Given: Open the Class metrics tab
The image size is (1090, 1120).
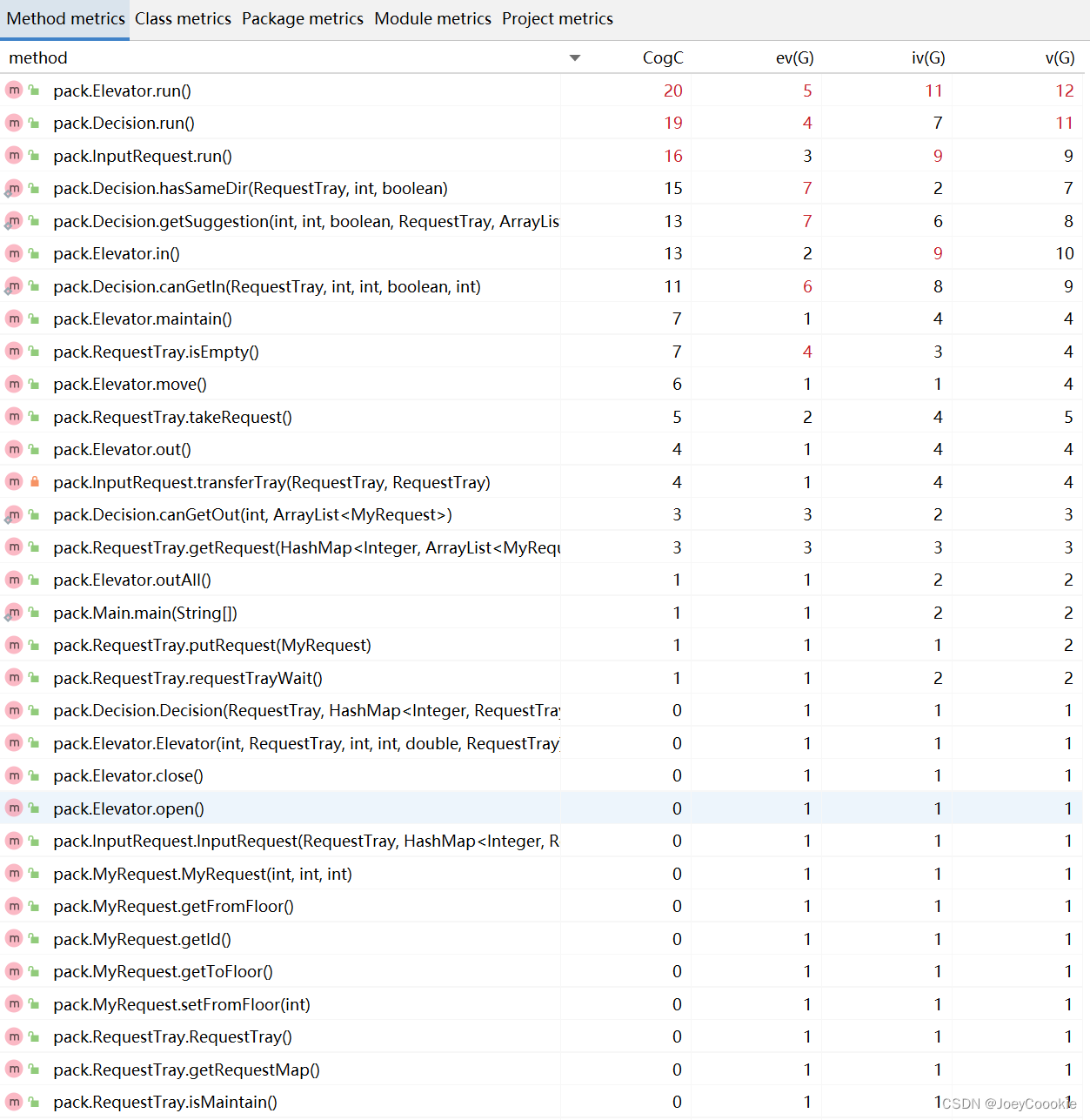Looking at the screenshot, I should coord(183,18).
